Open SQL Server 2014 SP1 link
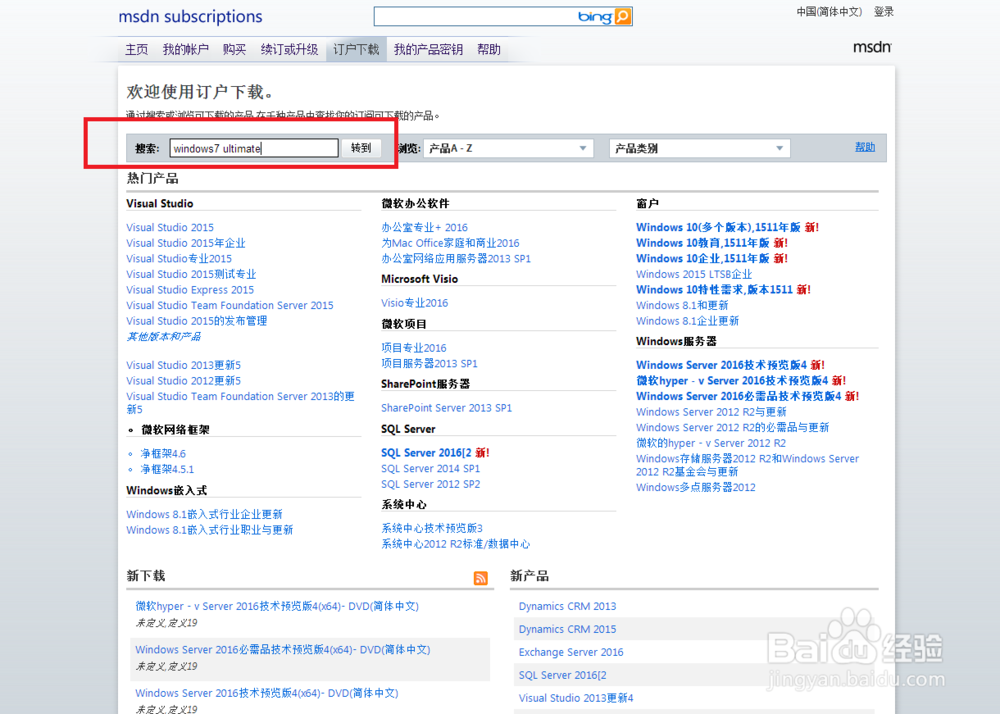 [x=430, y=469]
